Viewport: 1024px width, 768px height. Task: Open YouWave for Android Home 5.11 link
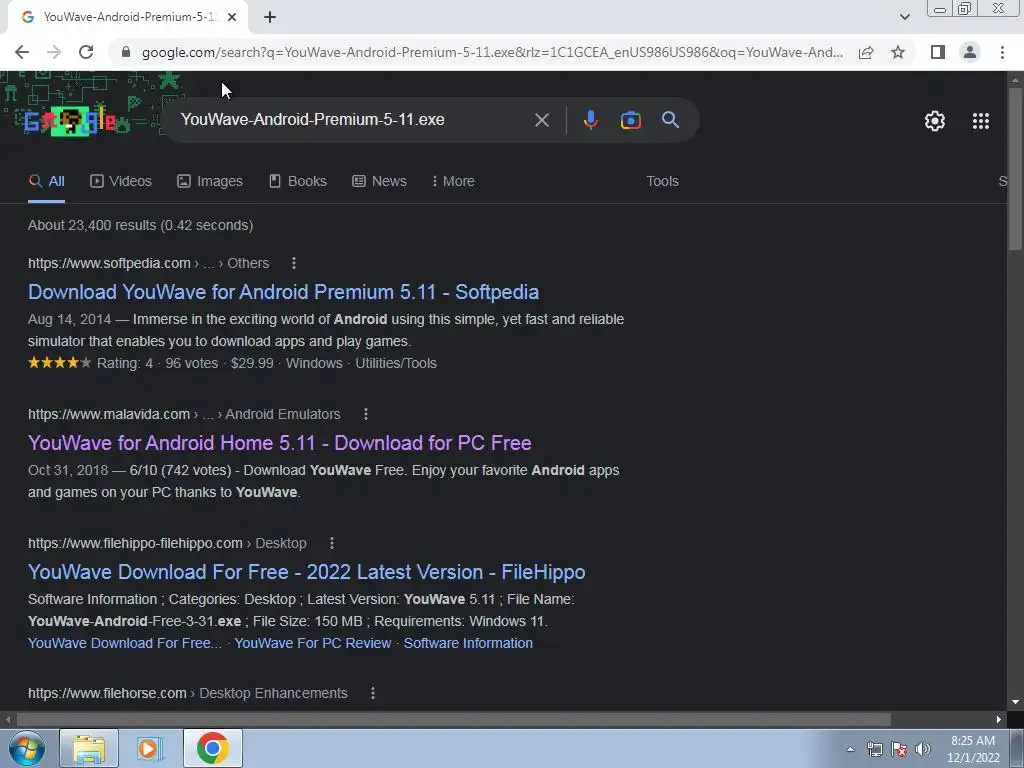click(280, 443)
